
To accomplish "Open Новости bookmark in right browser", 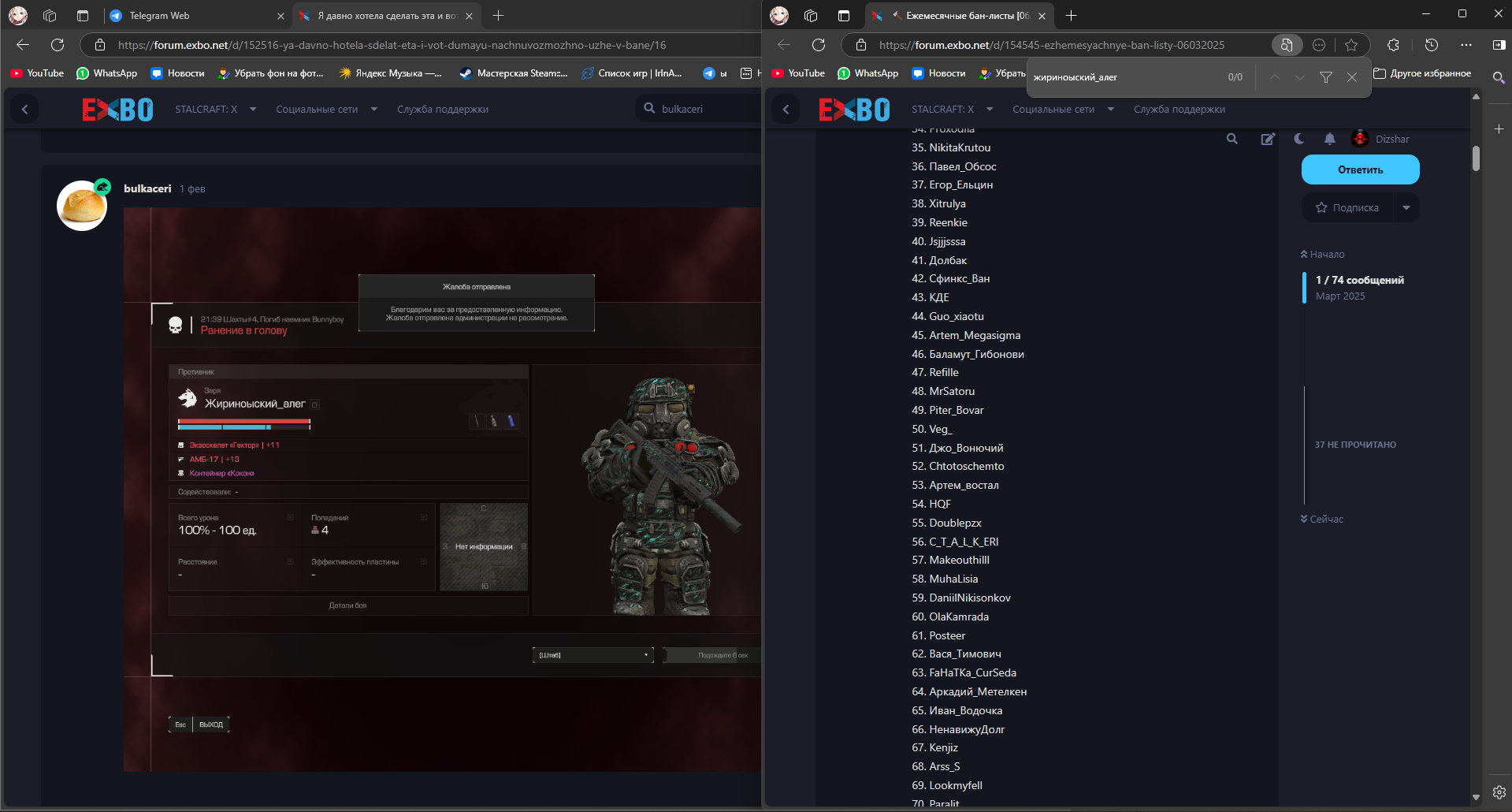I will tap(938, 73).
